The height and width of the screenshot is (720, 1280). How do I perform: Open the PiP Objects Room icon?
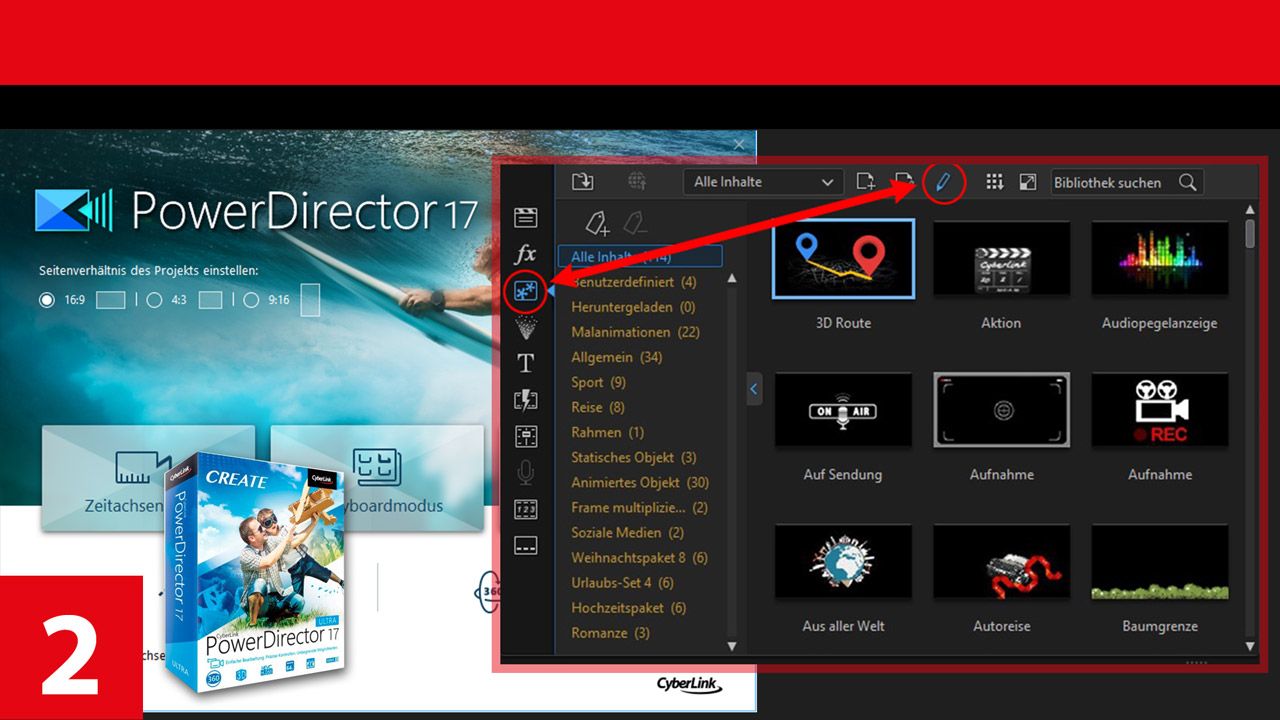525,291
